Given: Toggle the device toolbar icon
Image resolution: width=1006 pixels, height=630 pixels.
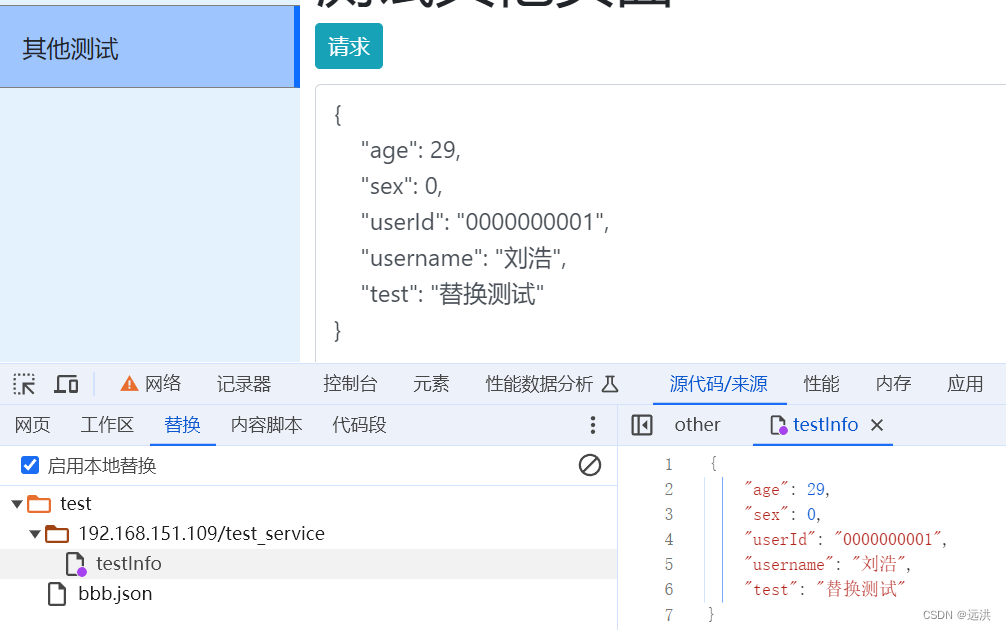Looking at the screenshot, I should 66,384.
